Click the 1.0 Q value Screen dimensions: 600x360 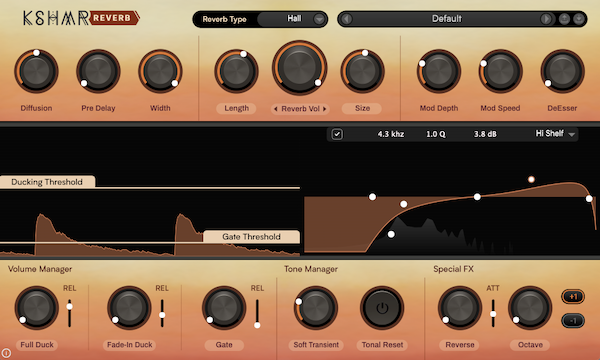[x=435, y=134]
